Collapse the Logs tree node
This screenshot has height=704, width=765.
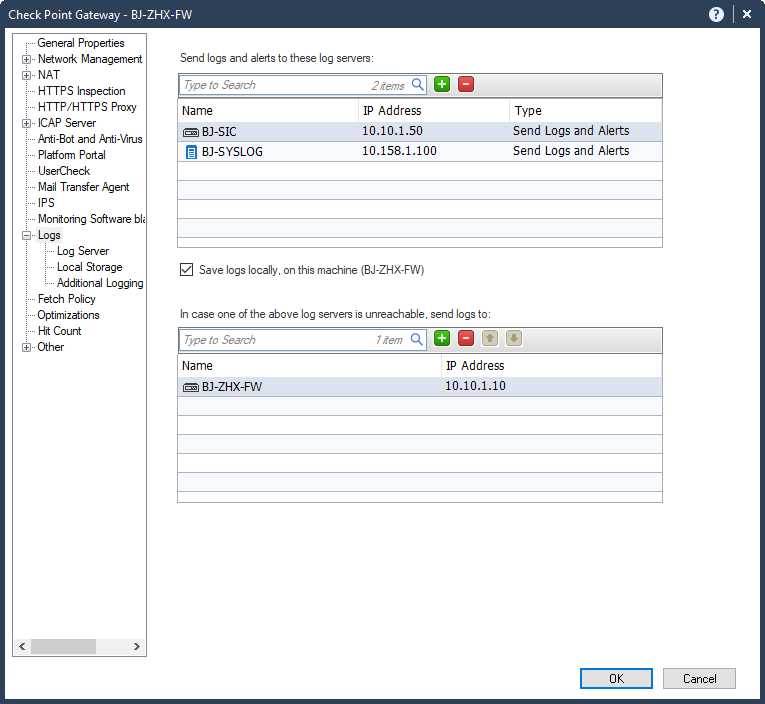point(26,236)
